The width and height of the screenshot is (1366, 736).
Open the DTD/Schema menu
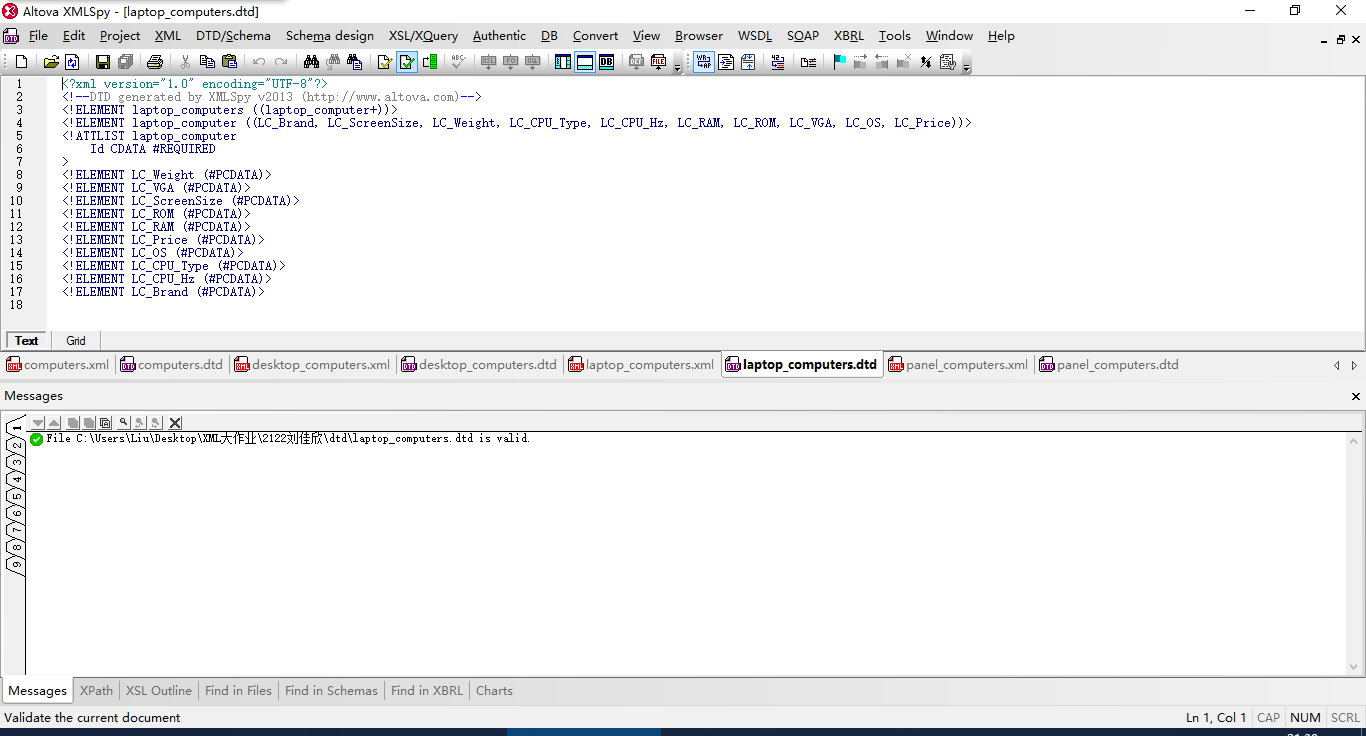(x=233, y=36)
